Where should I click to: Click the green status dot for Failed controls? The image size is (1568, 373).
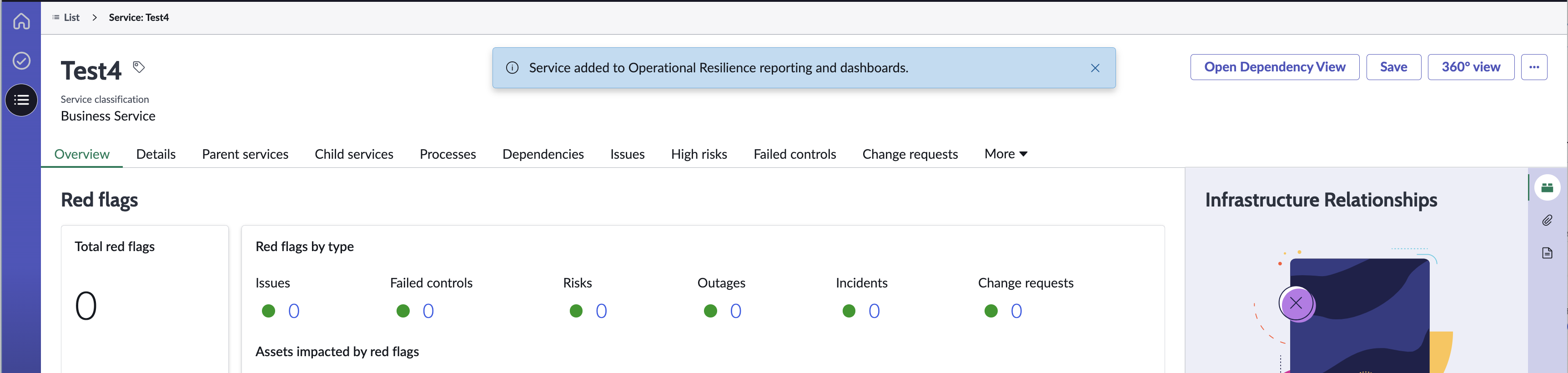(403, 311)
